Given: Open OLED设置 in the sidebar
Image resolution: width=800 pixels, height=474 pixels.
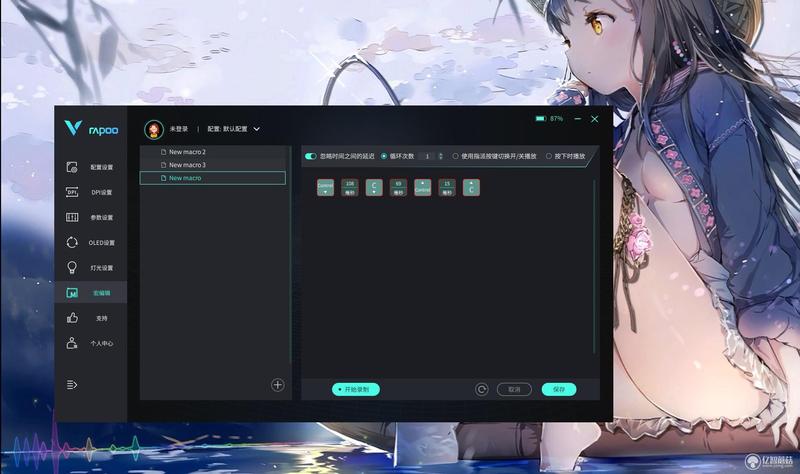Looking at the screenshot, I should (x=90, y=242).
